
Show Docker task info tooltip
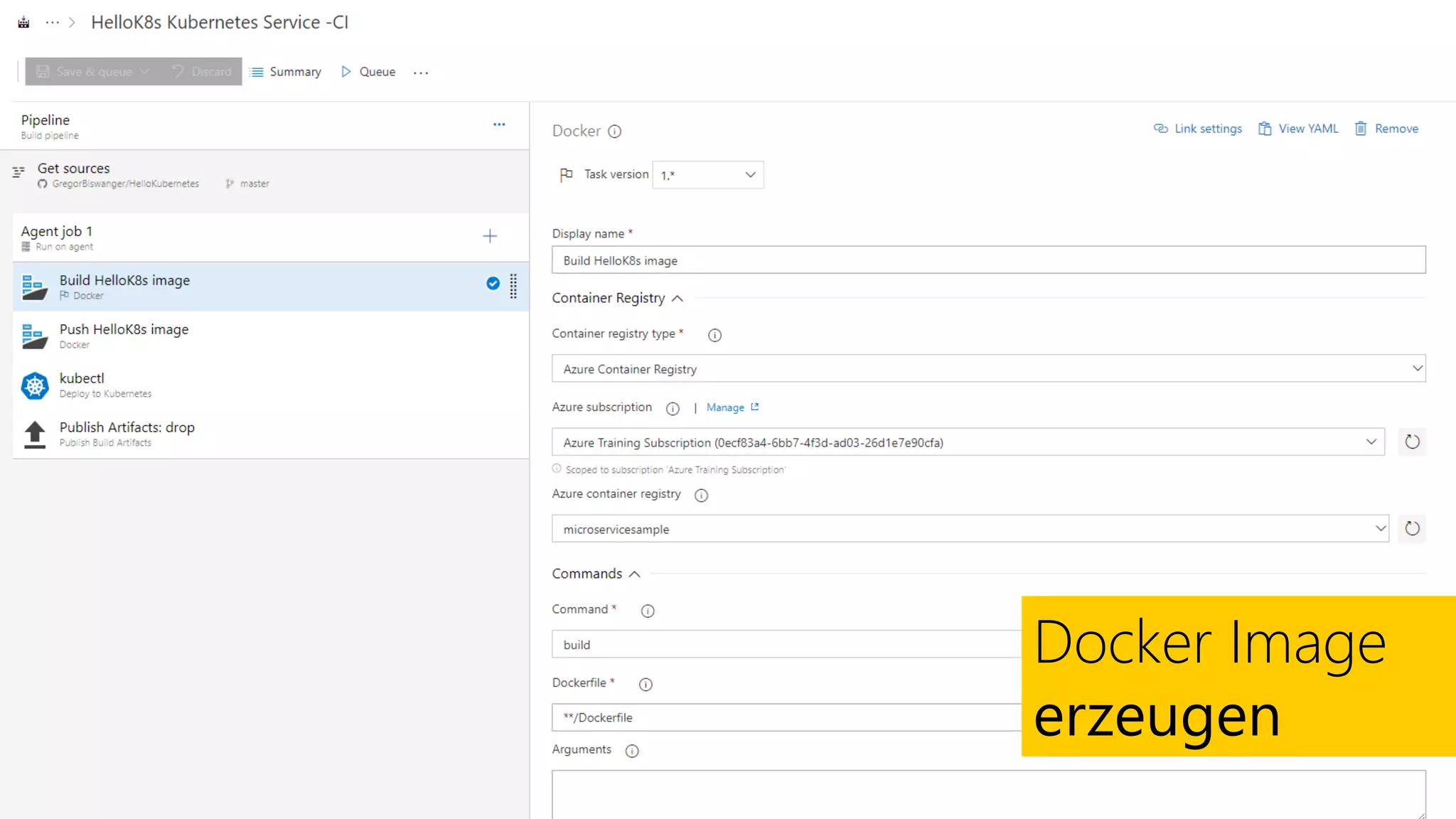[x=615, y=132]
